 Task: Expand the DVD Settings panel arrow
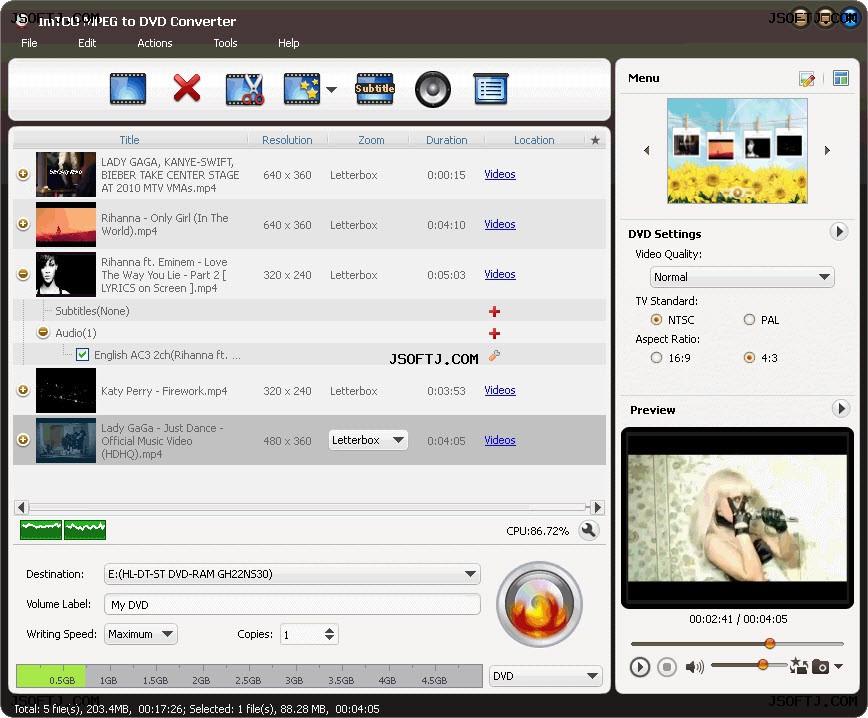tap(839, 231)
